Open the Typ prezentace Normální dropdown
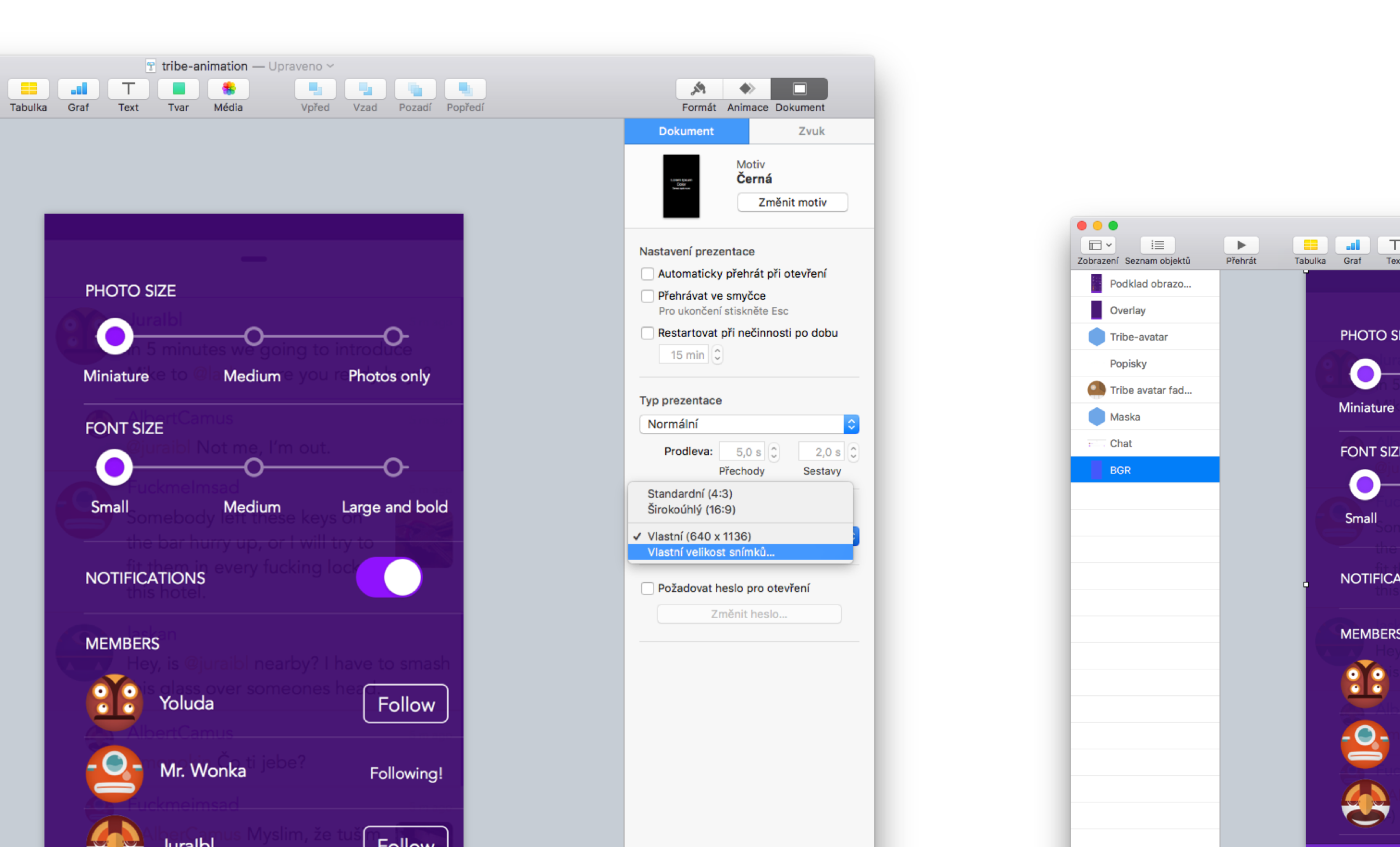Image resolution: width=1400 pixels, height=847 pixels. click(748, 424)
